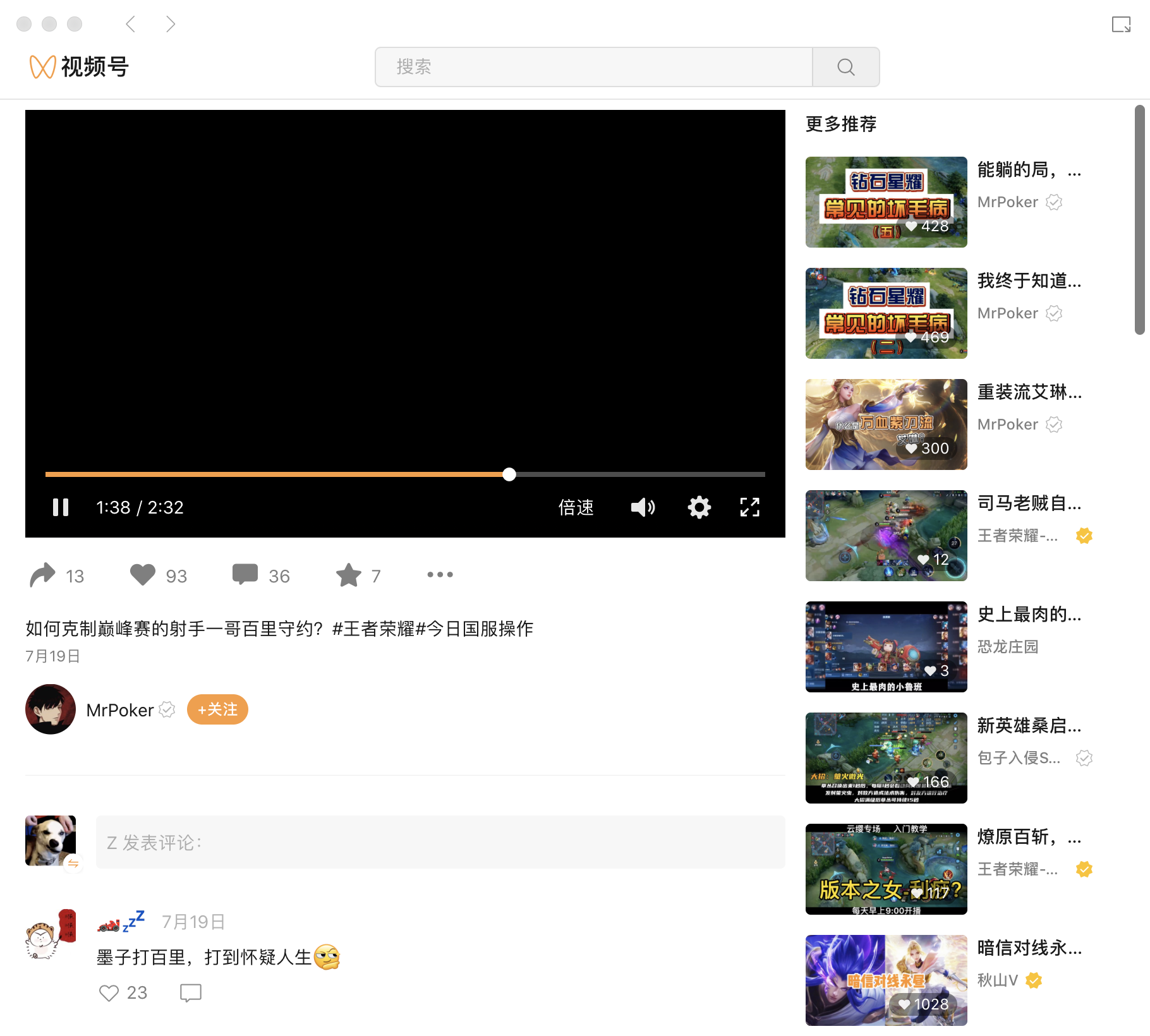
Task: Open thumbnail of 司马老贼自... video
Action: tap(887, 536)
